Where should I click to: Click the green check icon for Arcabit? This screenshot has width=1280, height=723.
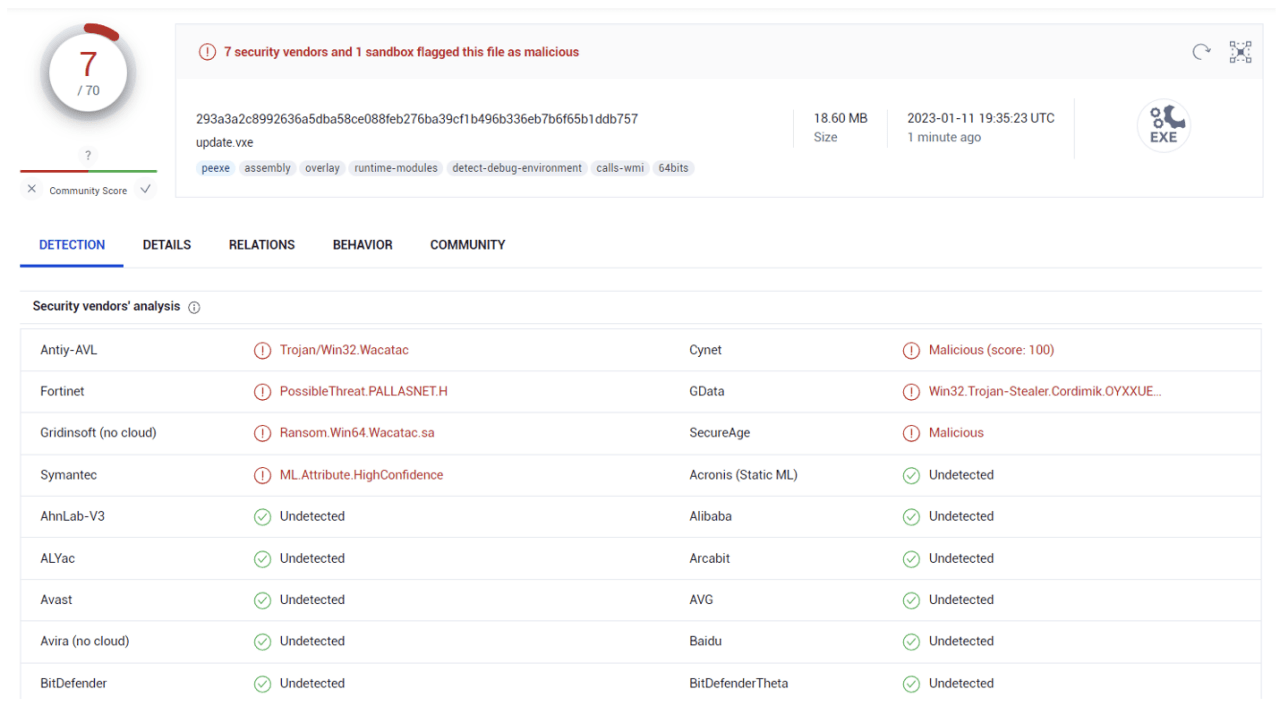[x=911, y=559]
